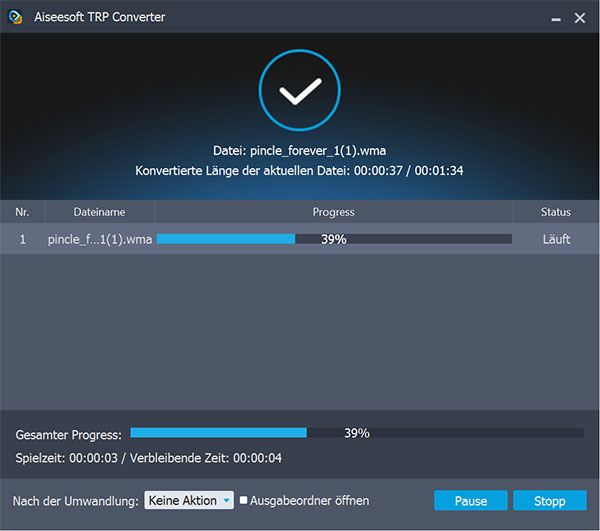Click the Nach der Umwandlung label
Viewport: 600px width, 531px height.
pos(76,501)
